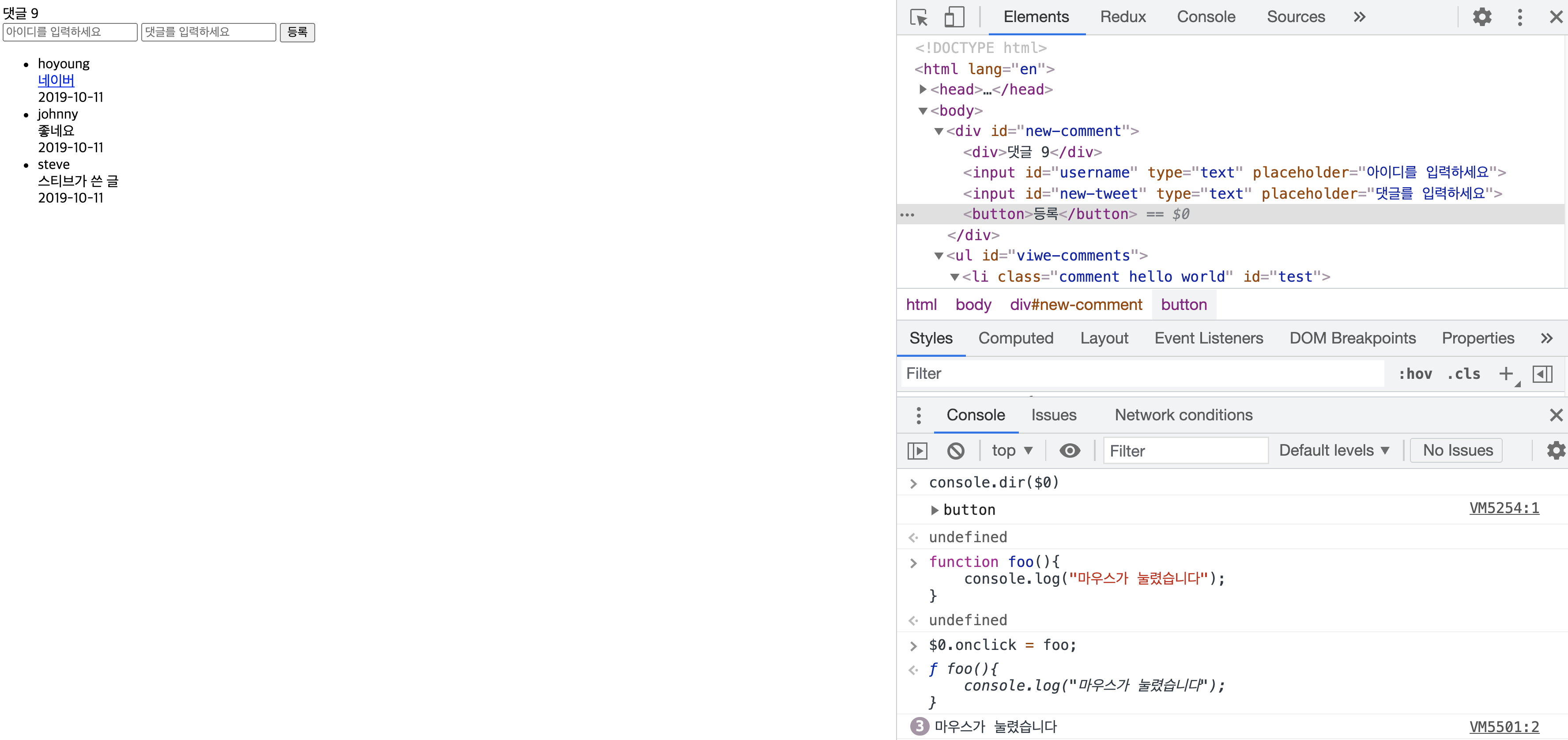Show the console sidebar icon
Viewport: 1568px width, 740px height.
tap(917, 451)
